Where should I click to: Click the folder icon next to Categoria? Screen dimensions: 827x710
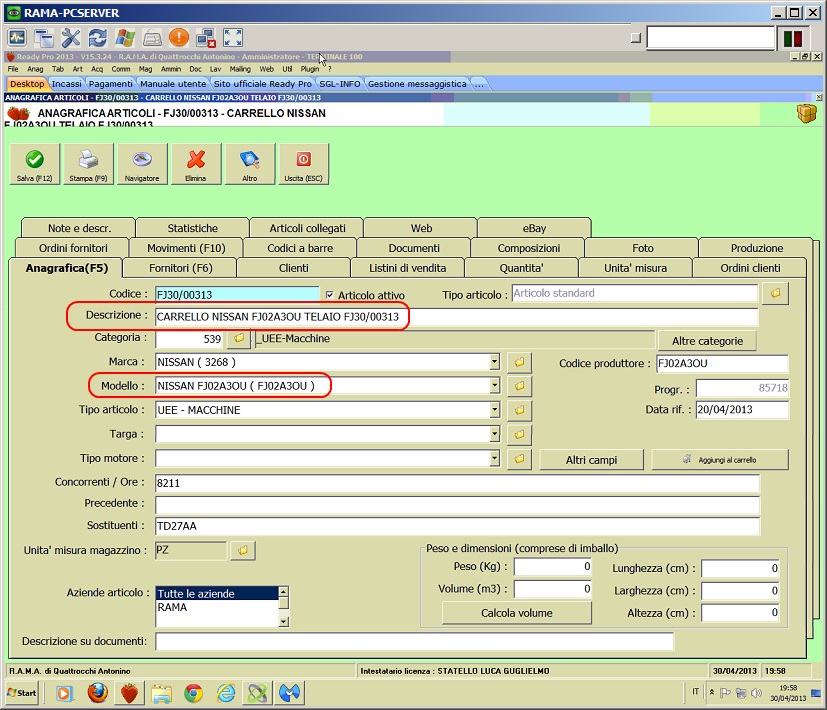(239, 339)
